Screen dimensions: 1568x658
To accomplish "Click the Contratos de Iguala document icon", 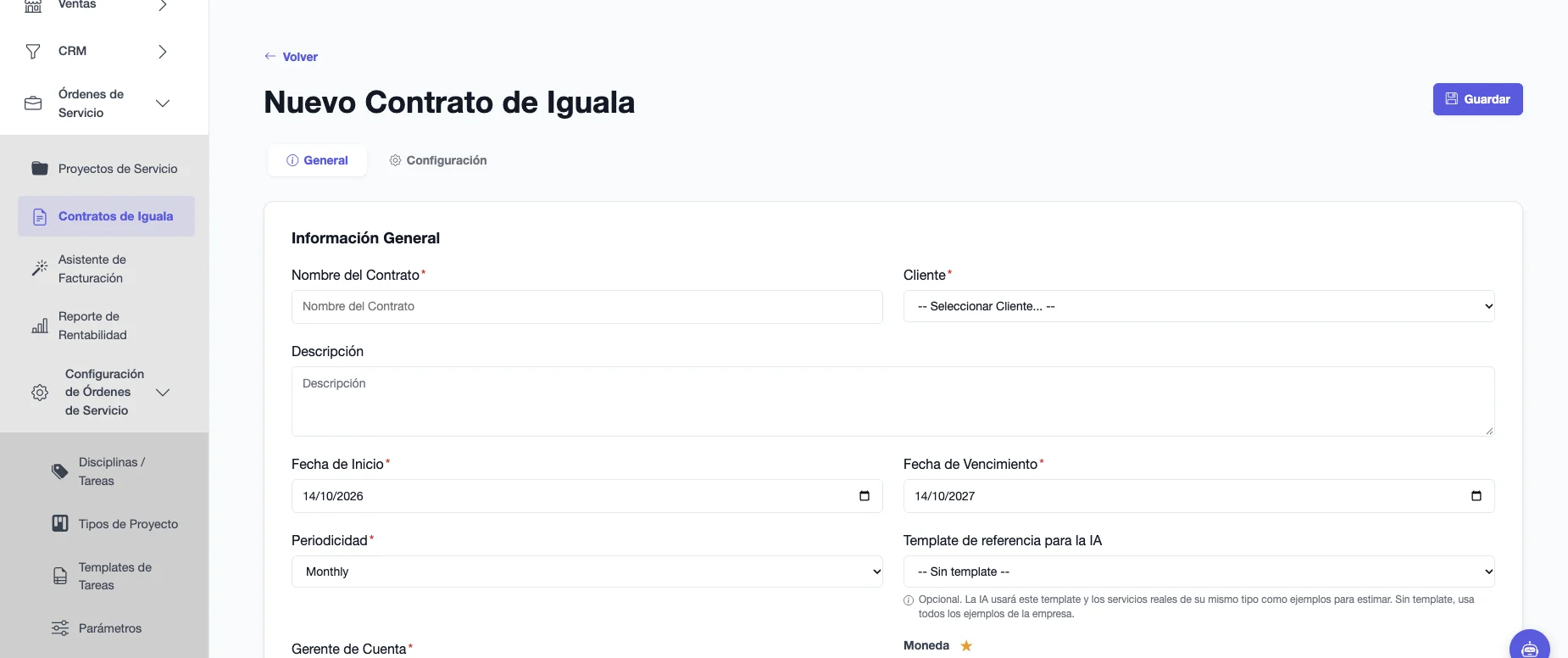I will point(40,217).
